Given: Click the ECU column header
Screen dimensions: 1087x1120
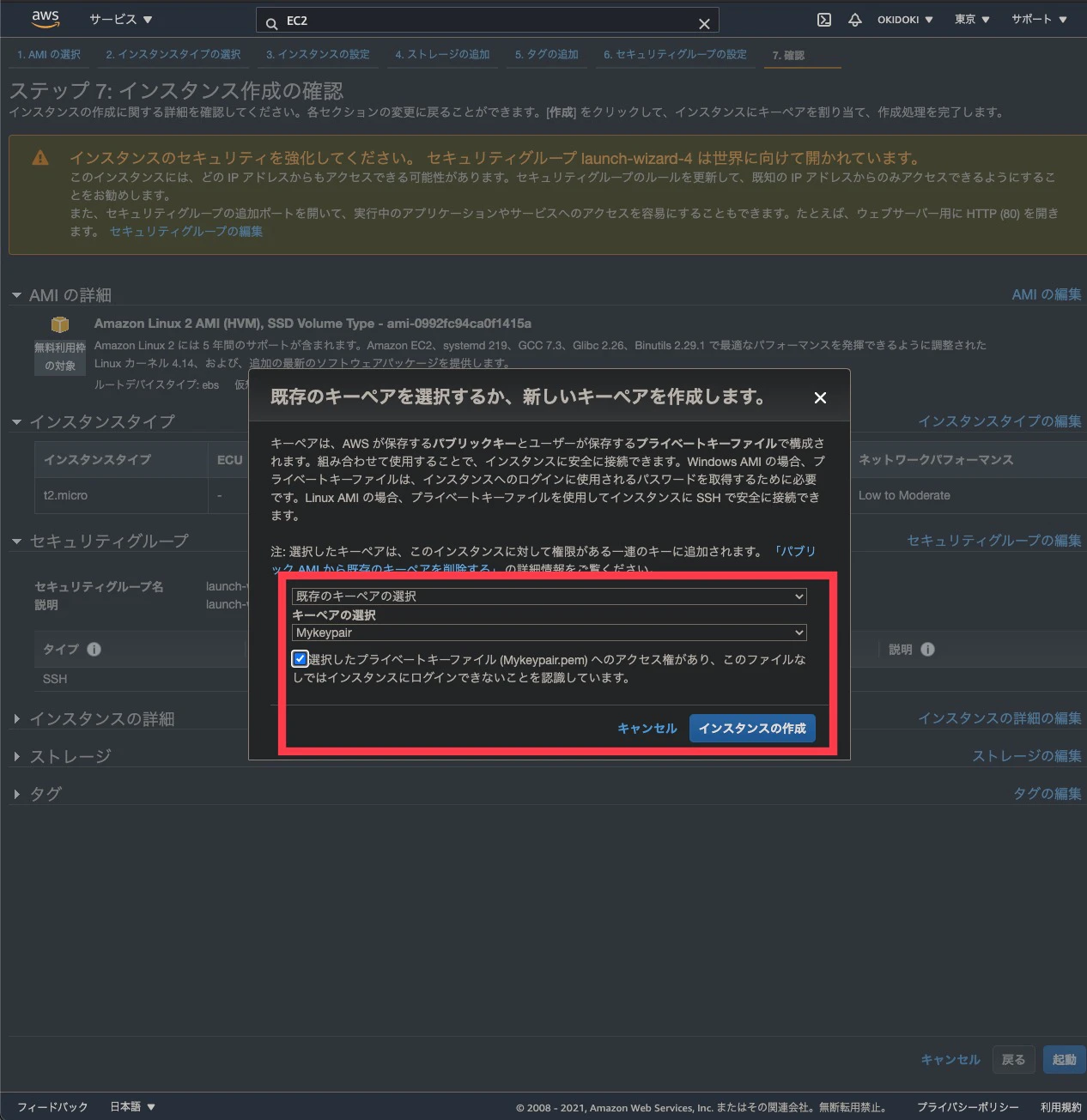Looking at the screenshot, I should 229,460.
